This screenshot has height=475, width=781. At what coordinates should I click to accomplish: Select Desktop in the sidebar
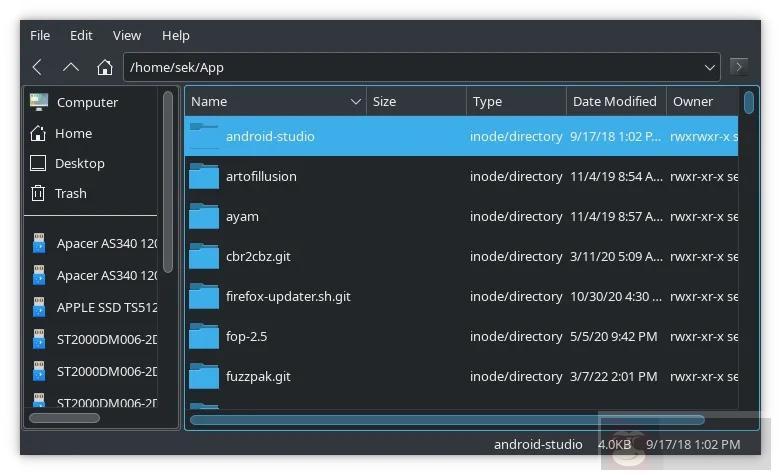point(80,163)
